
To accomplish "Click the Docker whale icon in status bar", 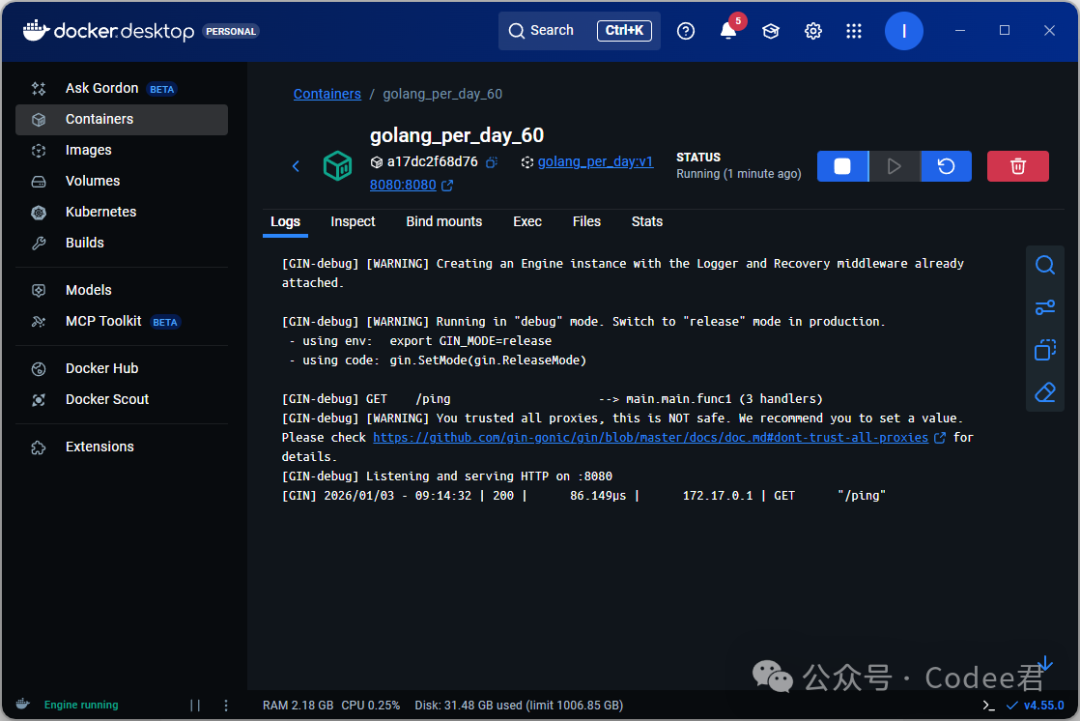I will [23, 704].
